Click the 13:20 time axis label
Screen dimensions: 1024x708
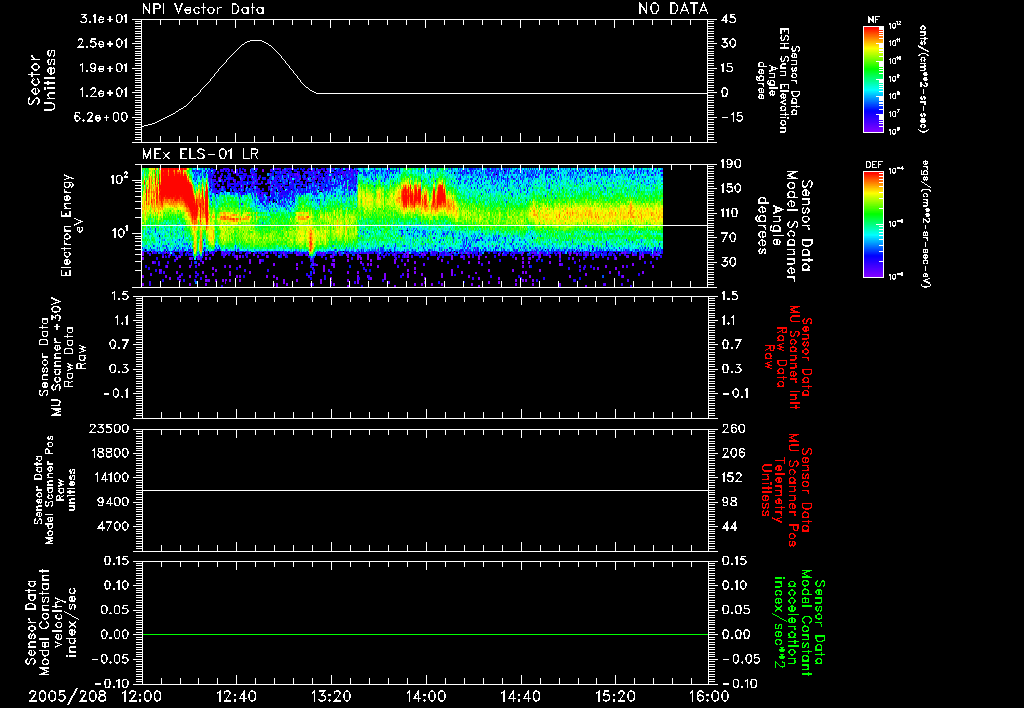coord(331,696)
